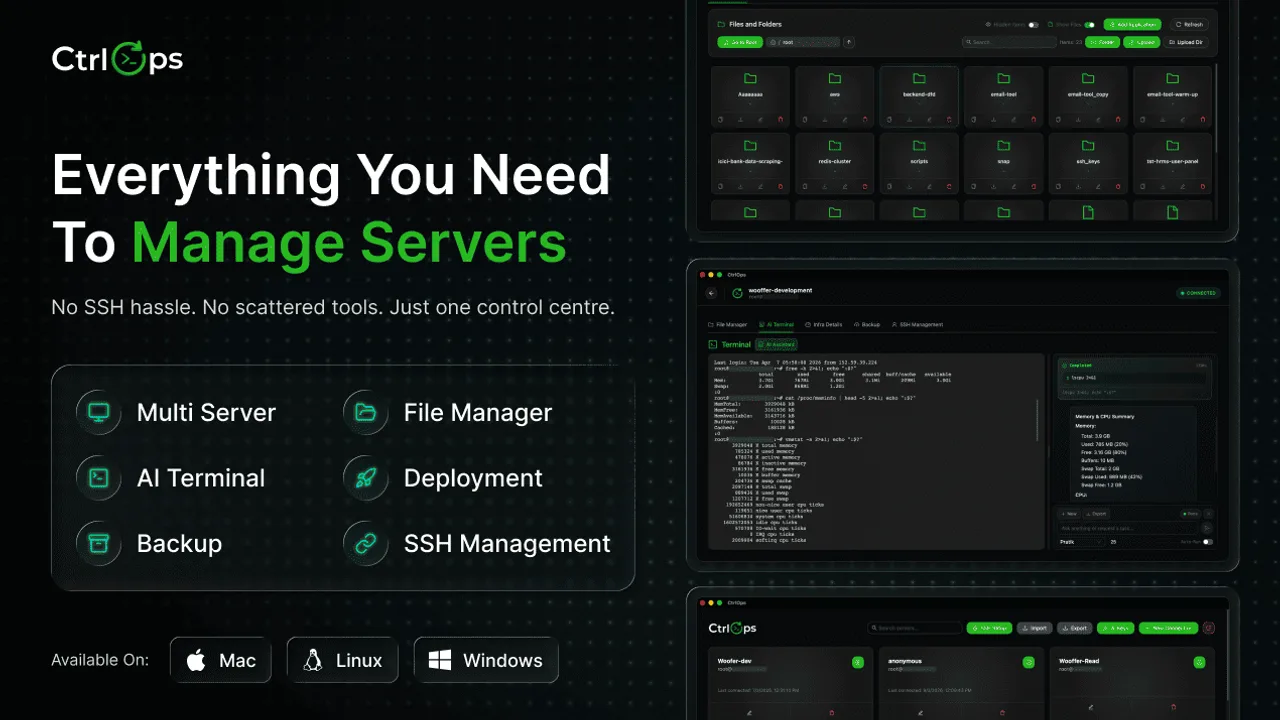
Task: Click the green connect icon on the Woofer-dev card
Action: [857, 662]
